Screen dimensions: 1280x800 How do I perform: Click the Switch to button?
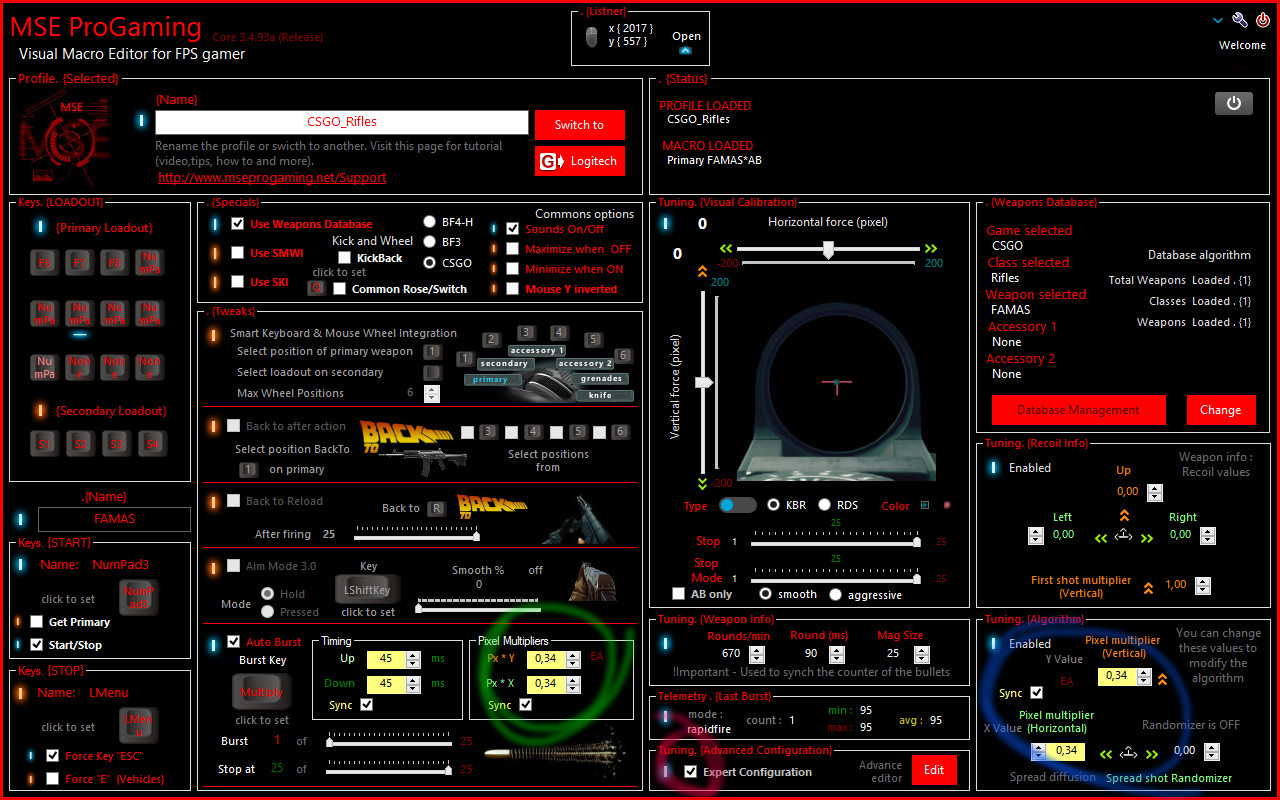point(580,125)
